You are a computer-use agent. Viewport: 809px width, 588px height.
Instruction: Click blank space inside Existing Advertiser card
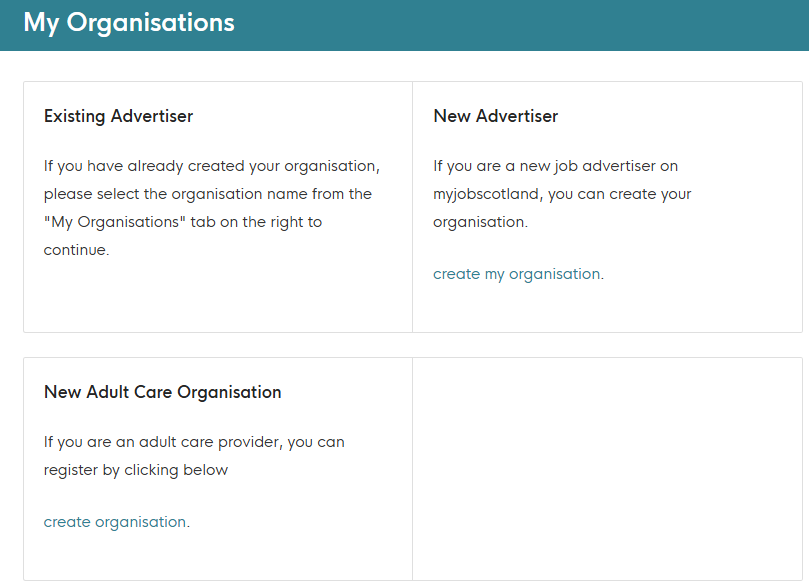[x=217, y=298]
